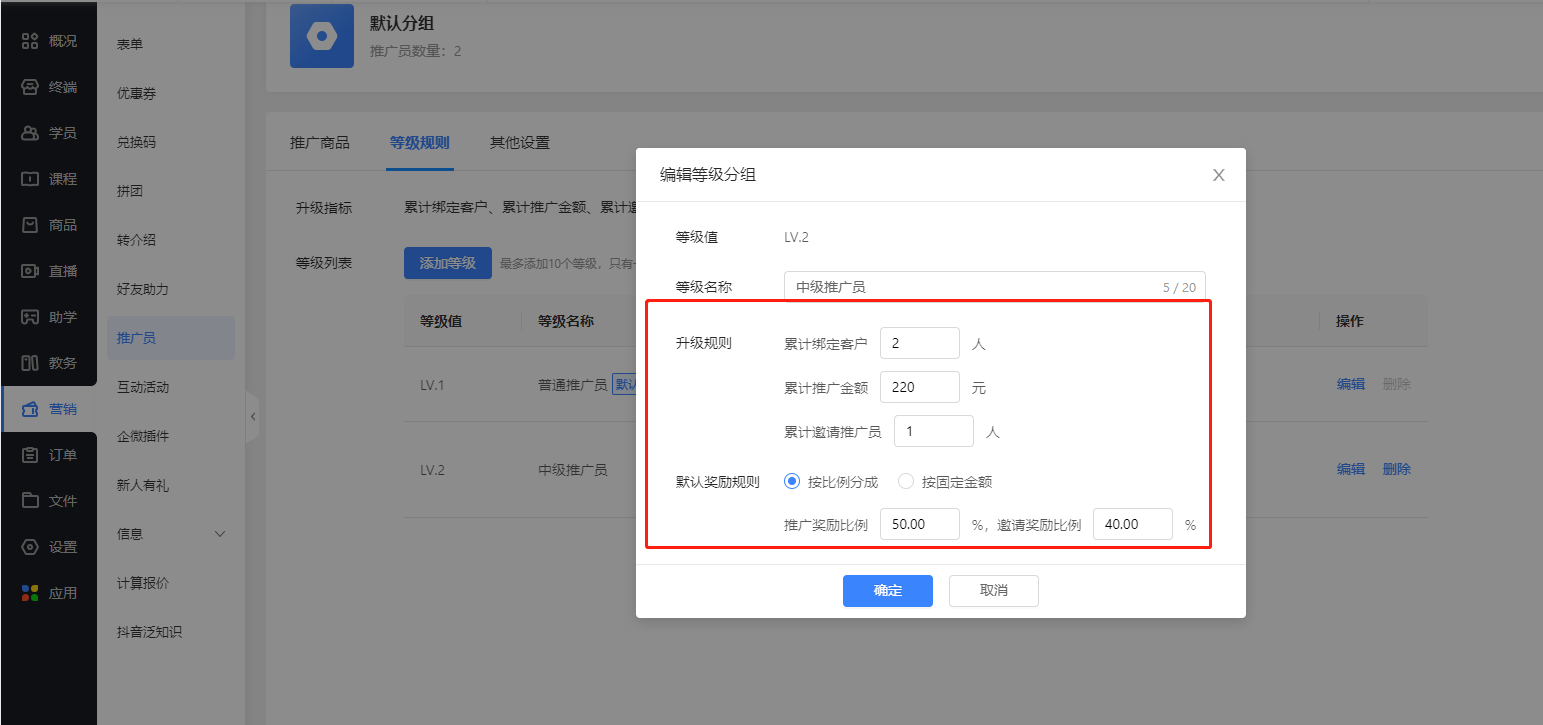Screen dimensions: 1543x725
Task: Open the 应用 apps colorful icon
Action: pyautogui.click(x=30, y=593)
